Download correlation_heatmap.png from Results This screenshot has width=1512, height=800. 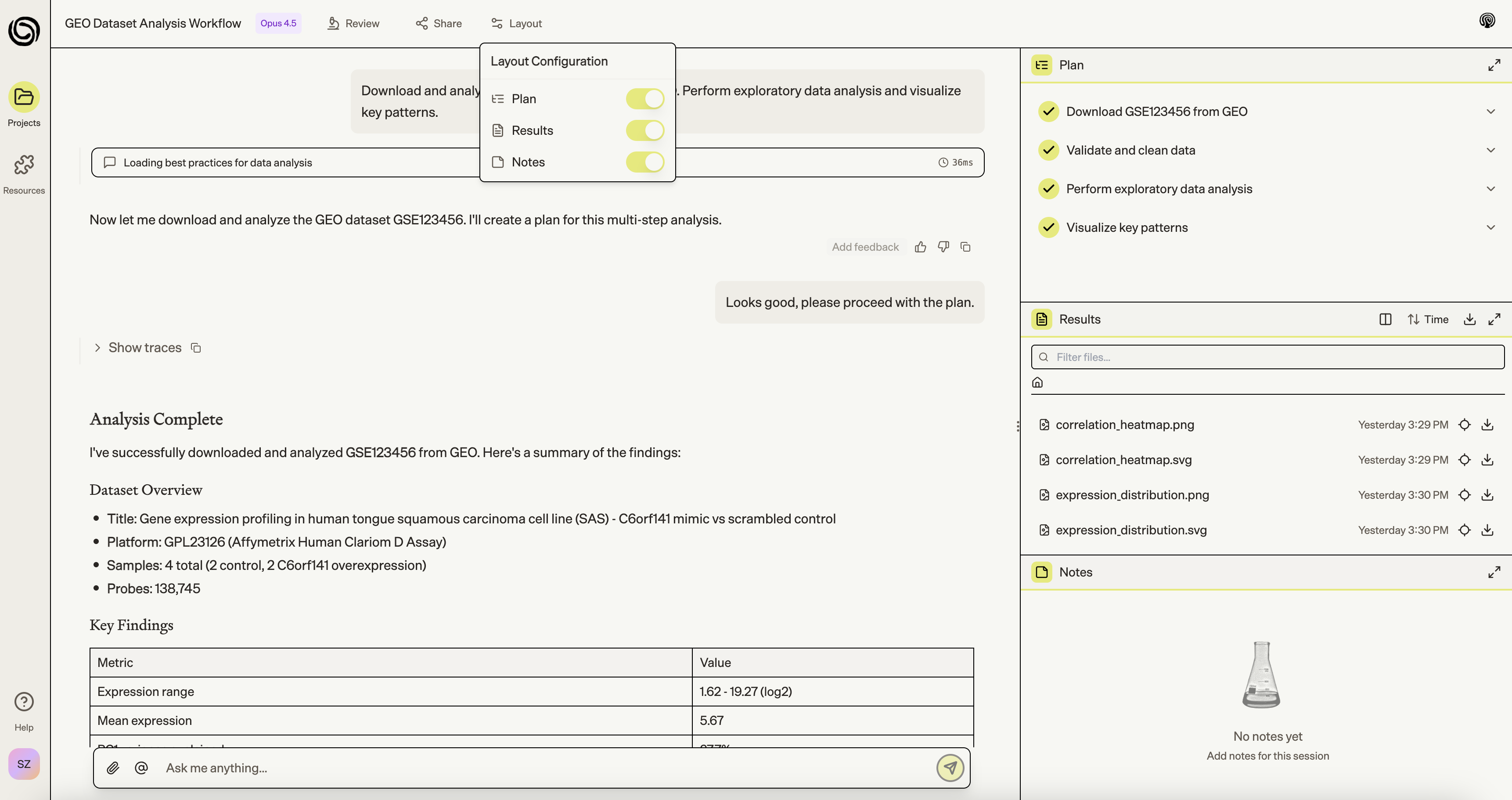[1487, 424]
